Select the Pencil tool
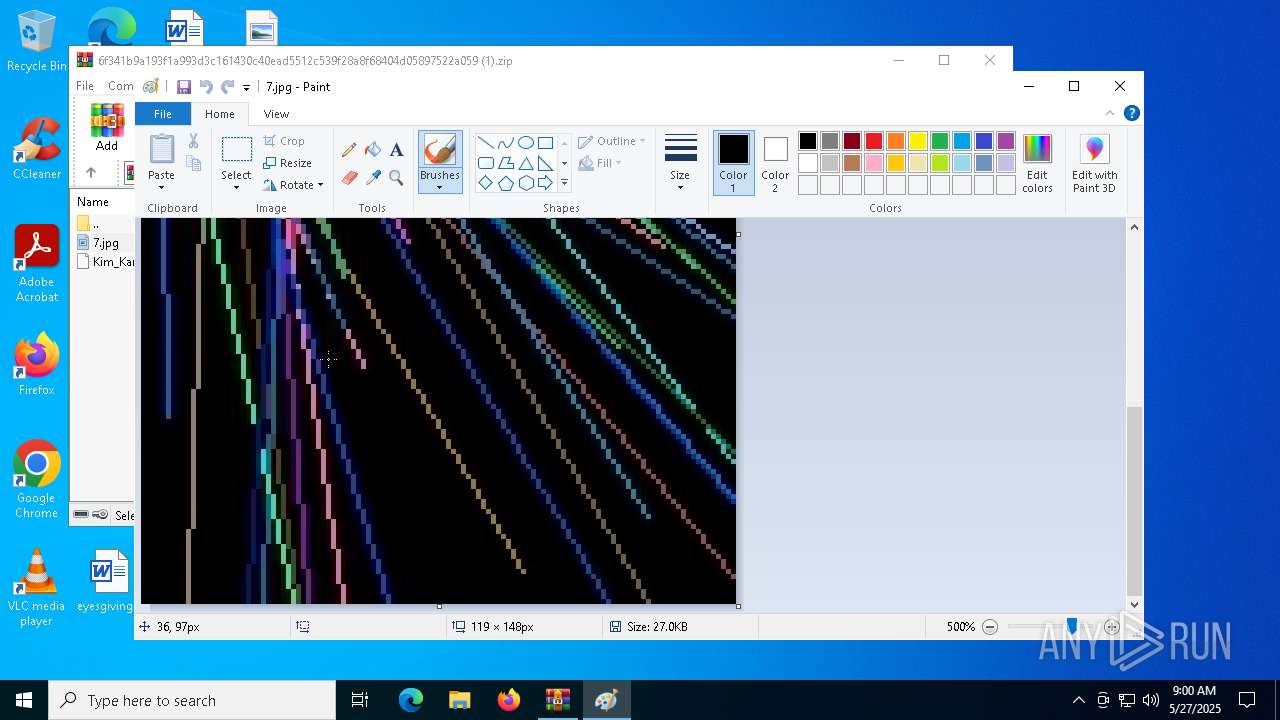This screenshot has height=720, width=1280. 349,150
